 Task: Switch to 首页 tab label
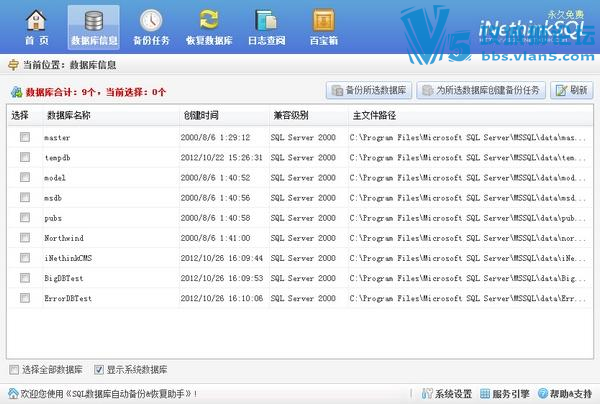coord(37,41)
